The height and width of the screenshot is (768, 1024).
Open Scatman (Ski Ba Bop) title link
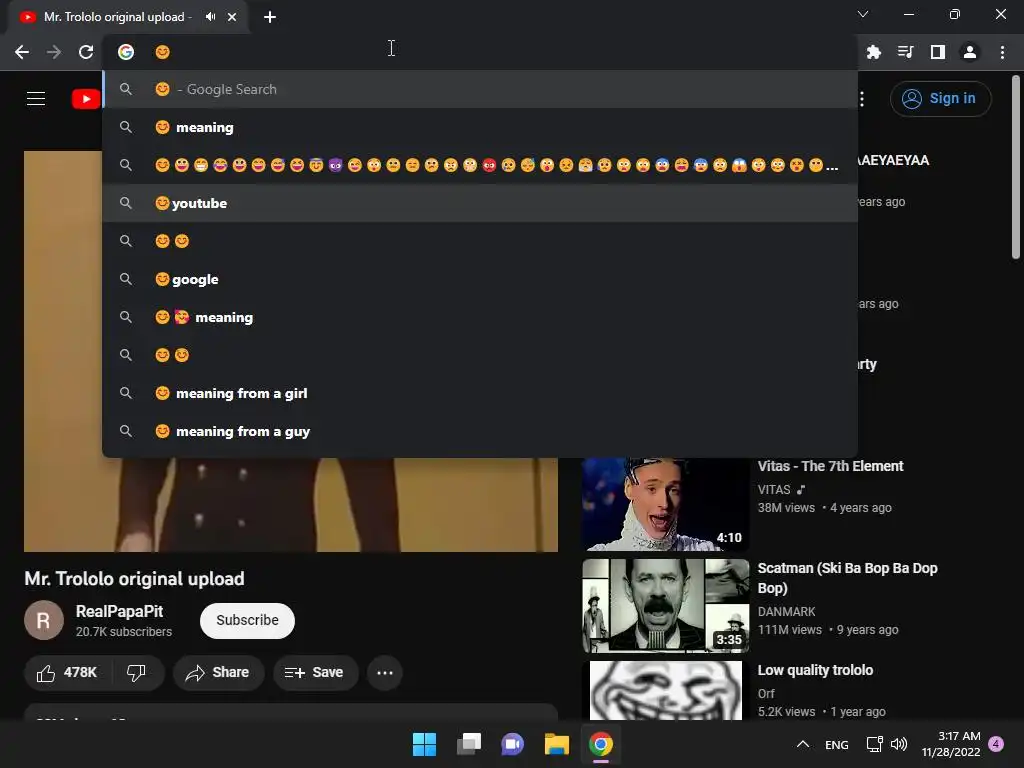[x=847, y=578]
